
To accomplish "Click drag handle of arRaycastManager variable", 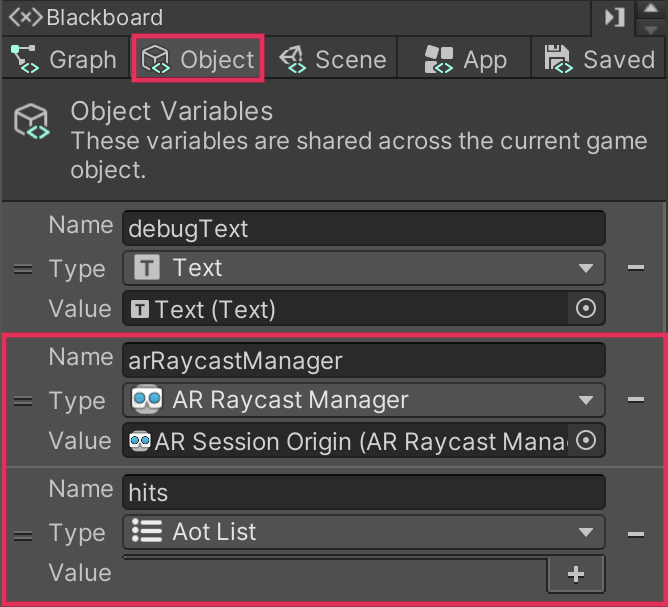I will pyautogui.click(x=24, y=401).
